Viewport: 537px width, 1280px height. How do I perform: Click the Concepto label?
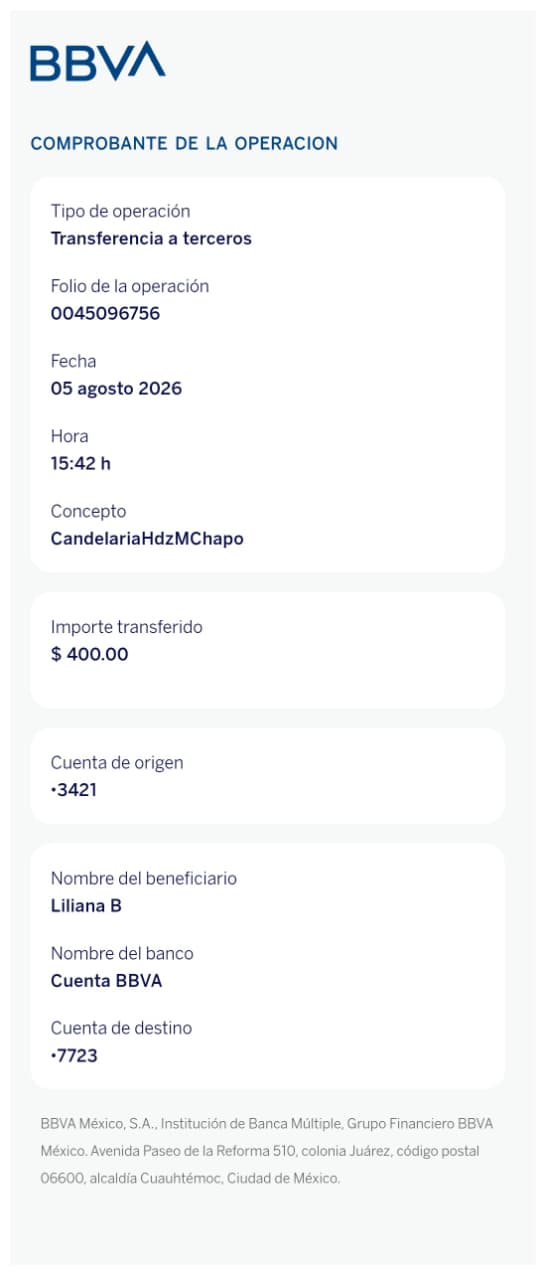88,511
